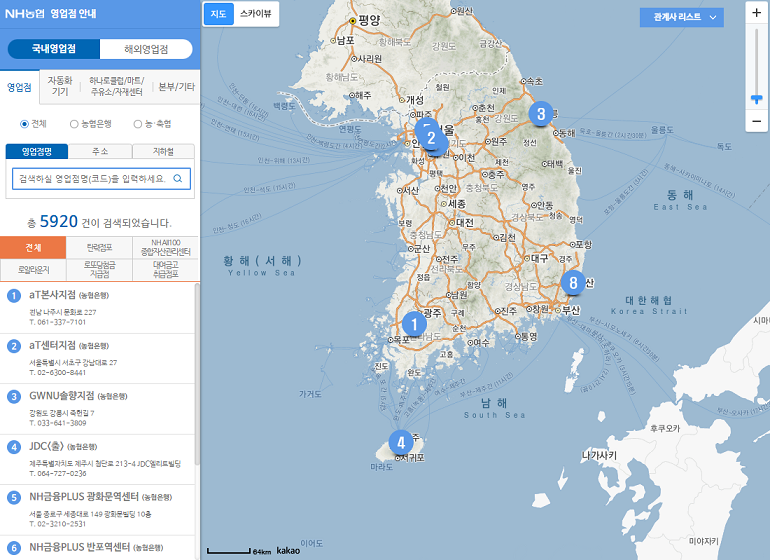Click the number 6 badge beside NH금융PLUS 반포역센터
770x560 pixels.
[14, 548]
